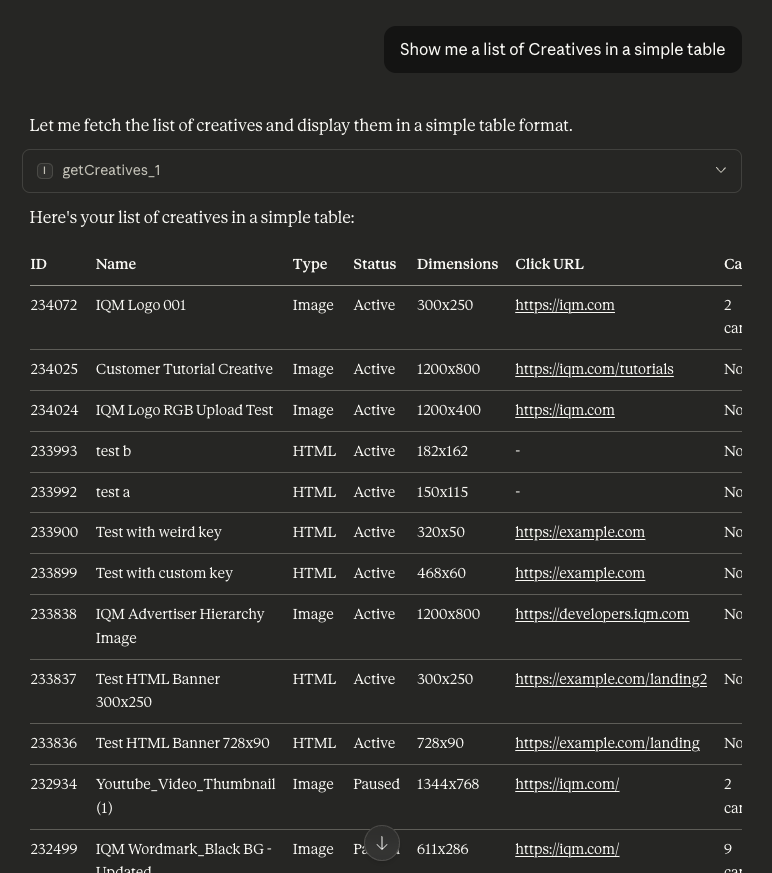The height and width of the screenshot is (873, 772).
Task: Click the name IQM Logo RGB Upload Test
Action: (184, 410)
